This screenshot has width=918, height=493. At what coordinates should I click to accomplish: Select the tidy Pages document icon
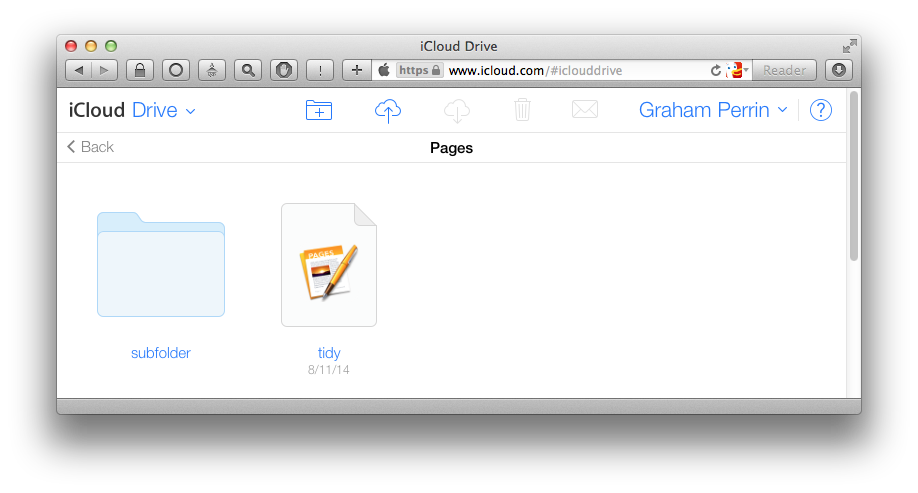[329, 265]
